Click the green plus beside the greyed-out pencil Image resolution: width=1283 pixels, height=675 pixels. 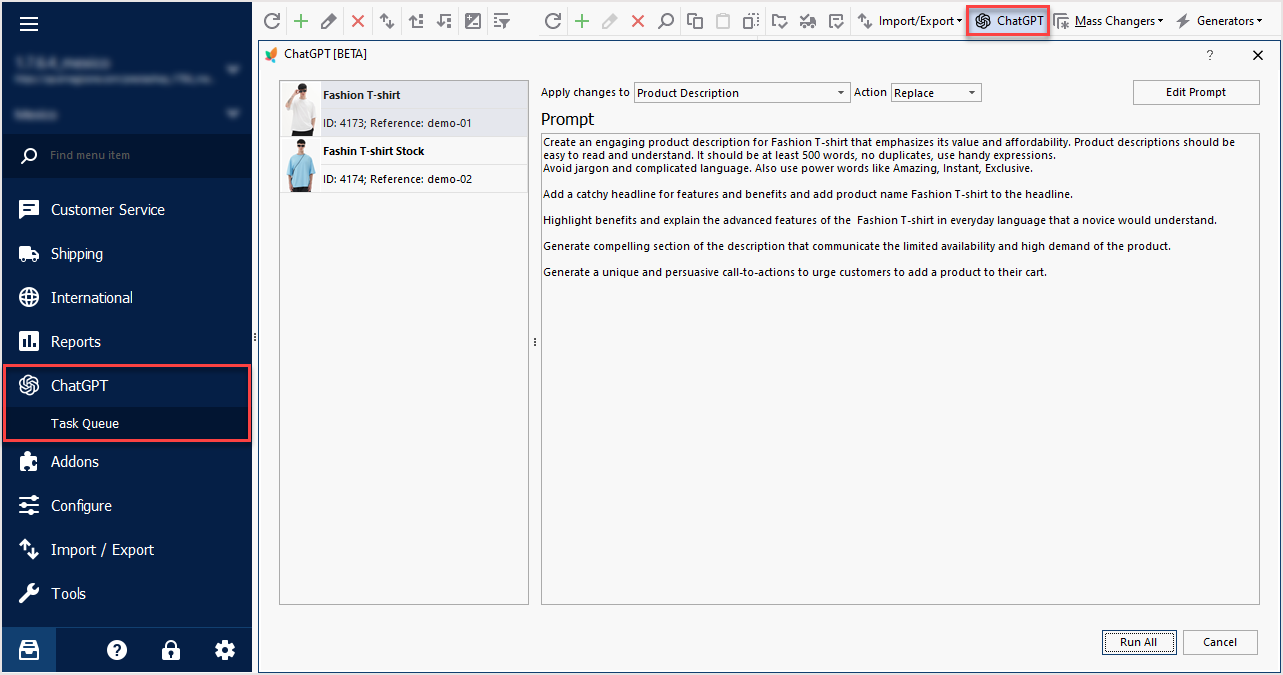pos(581,21)
